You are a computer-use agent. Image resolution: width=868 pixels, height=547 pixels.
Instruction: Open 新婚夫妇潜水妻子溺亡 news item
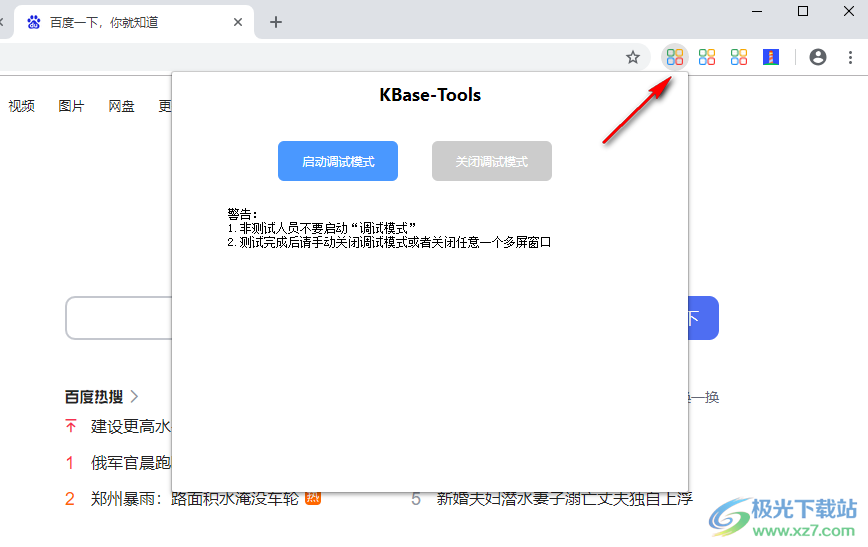click(x=565, y=498)
